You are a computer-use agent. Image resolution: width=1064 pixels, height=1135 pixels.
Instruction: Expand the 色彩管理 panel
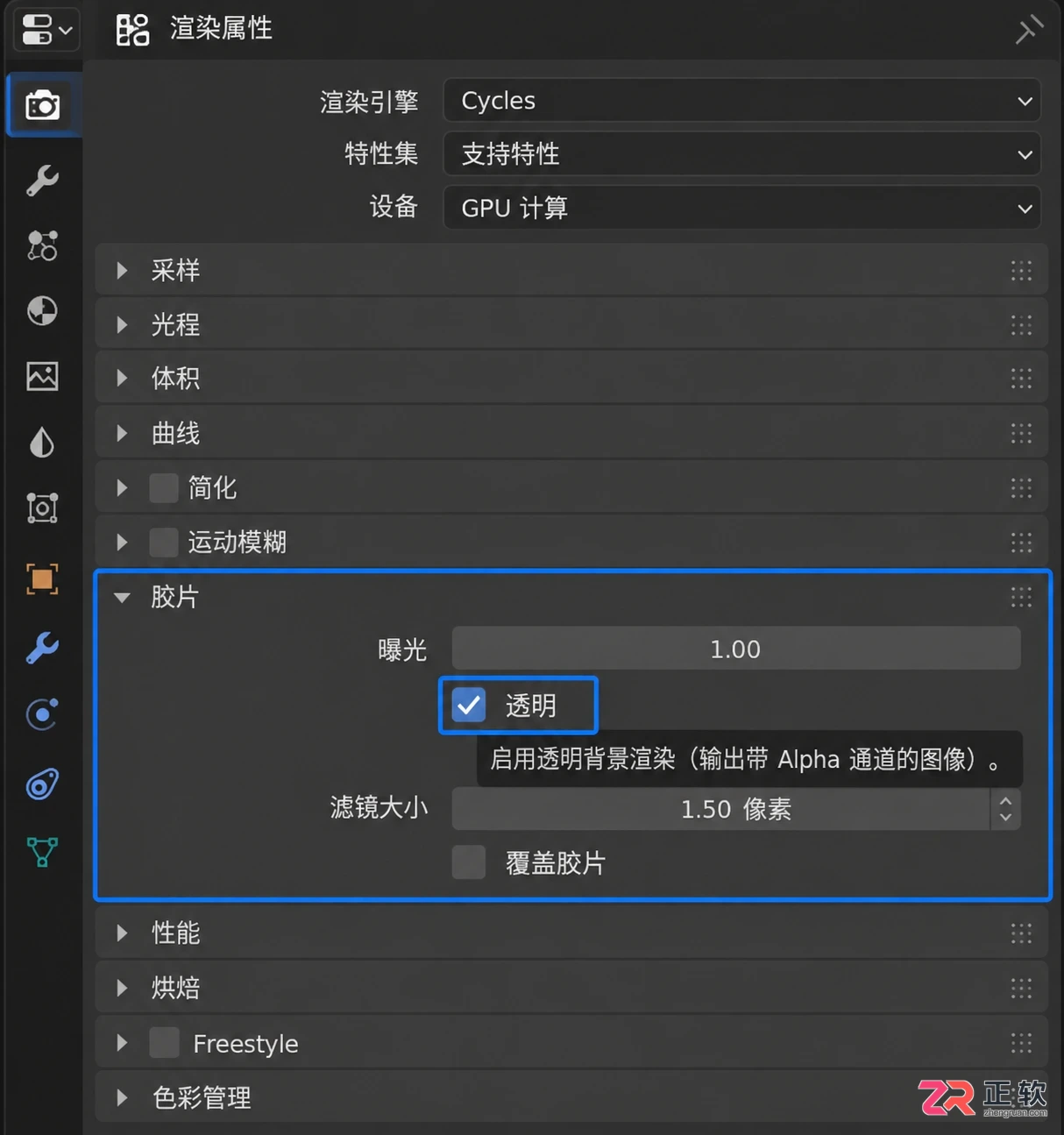[122, 1097]
